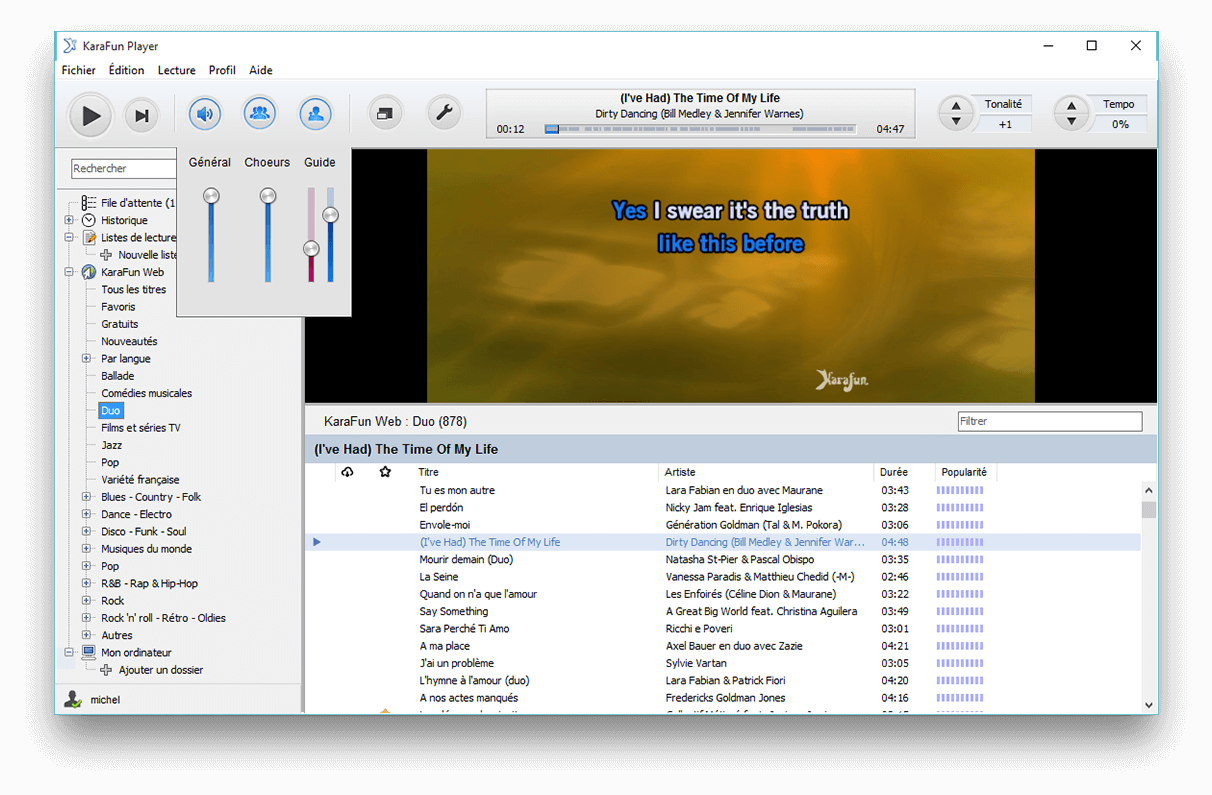Open settings with the wrench icon
1212x795 pixels.
tap(444, 114)
